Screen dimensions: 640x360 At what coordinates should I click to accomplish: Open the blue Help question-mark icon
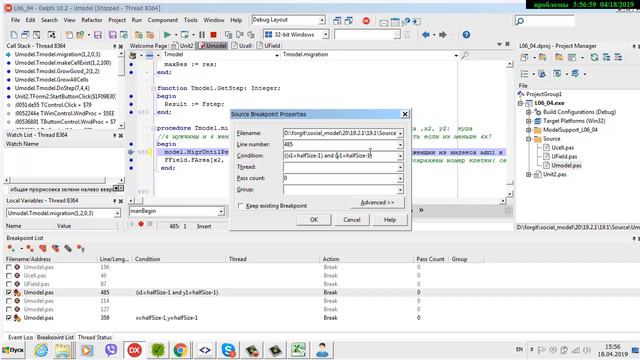466,35
